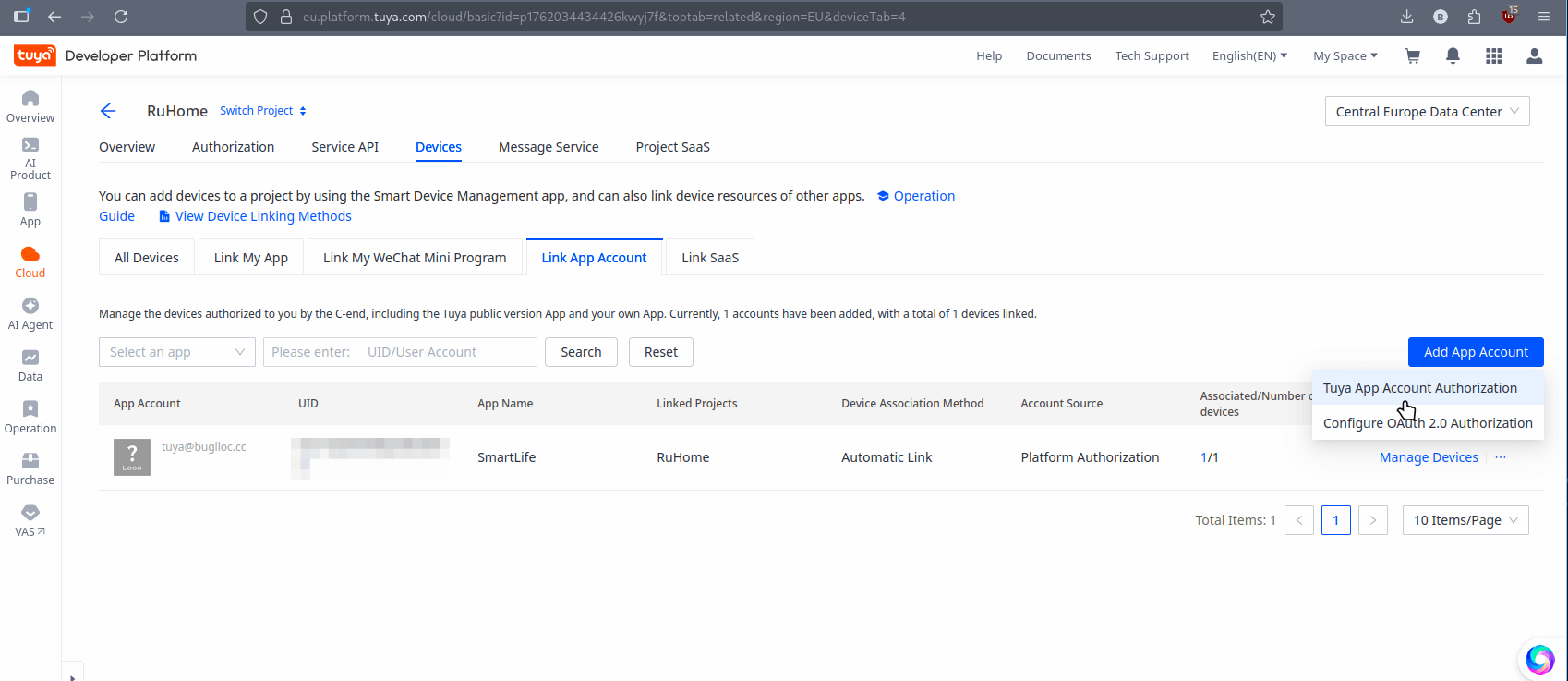Screen dimensions: 1568x681
Task: Click the floating assistant icon
Action: coord(1539,659)
